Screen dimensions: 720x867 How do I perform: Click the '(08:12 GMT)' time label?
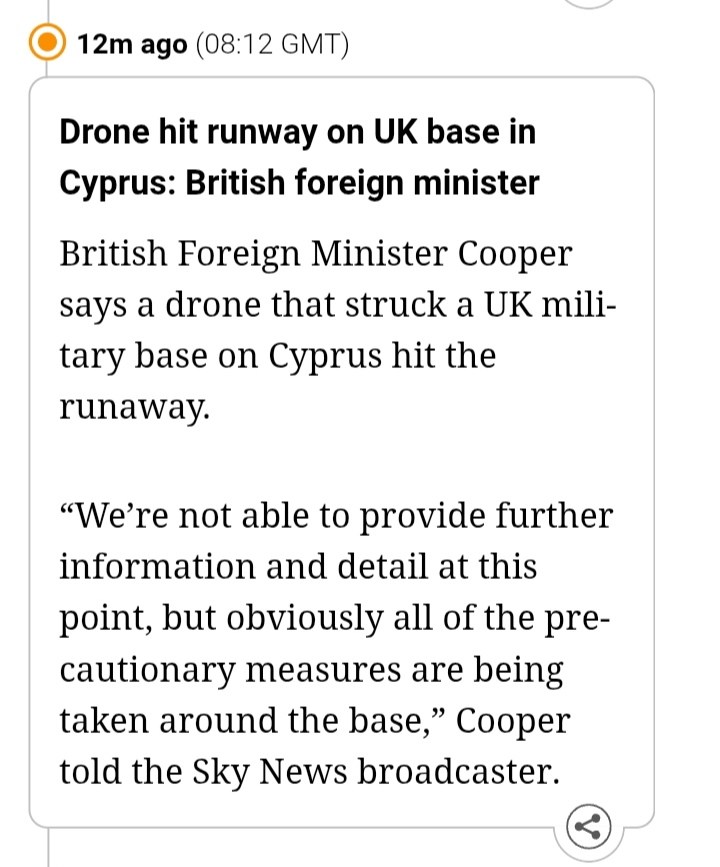(x=272, y=45)
